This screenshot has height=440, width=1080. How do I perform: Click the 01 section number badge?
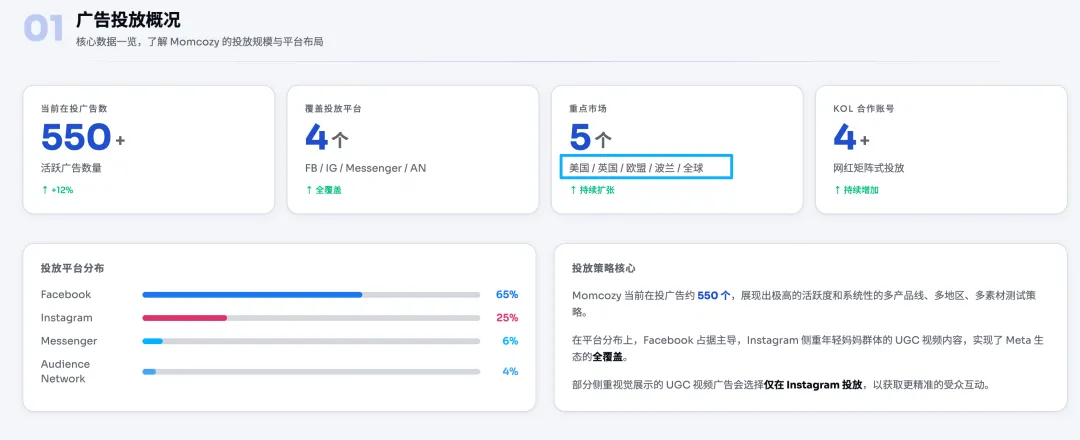[x=44, y=28]
